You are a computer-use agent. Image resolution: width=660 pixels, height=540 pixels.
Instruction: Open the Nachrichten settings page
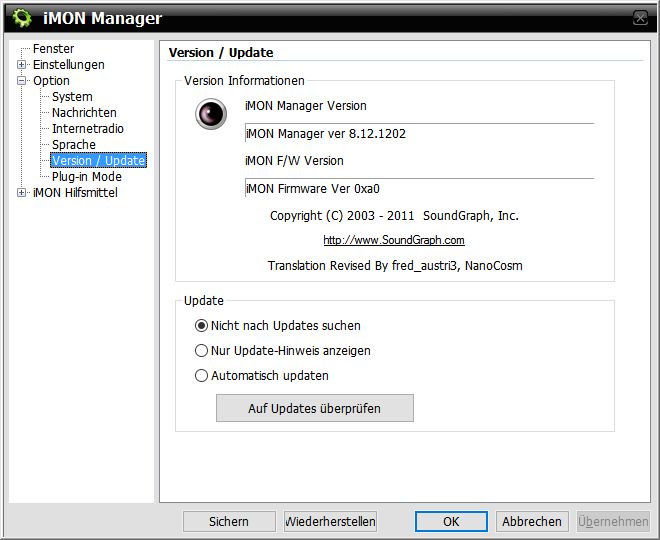coord(84,113)
